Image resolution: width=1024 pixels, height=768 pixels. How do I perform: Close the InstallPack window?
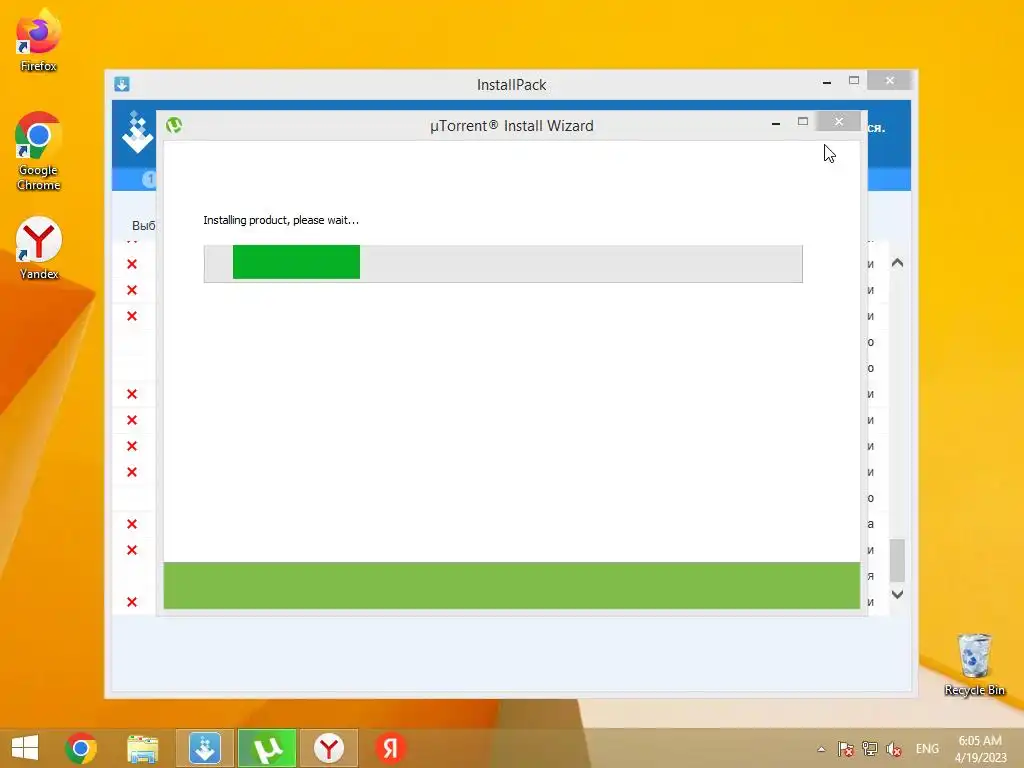[x=889, y=80]
